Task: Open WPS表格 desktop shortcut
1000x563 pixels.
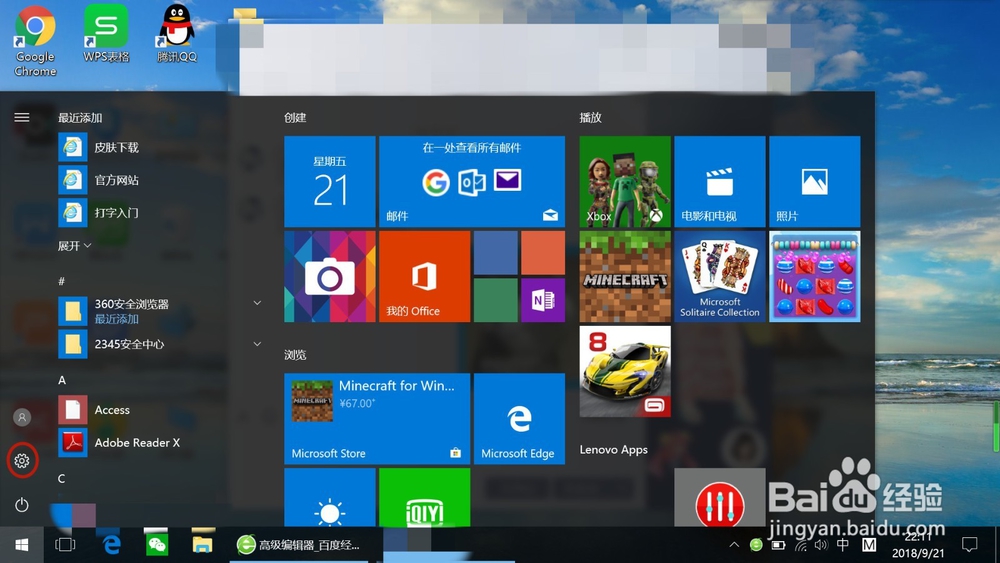Action: 106,34
